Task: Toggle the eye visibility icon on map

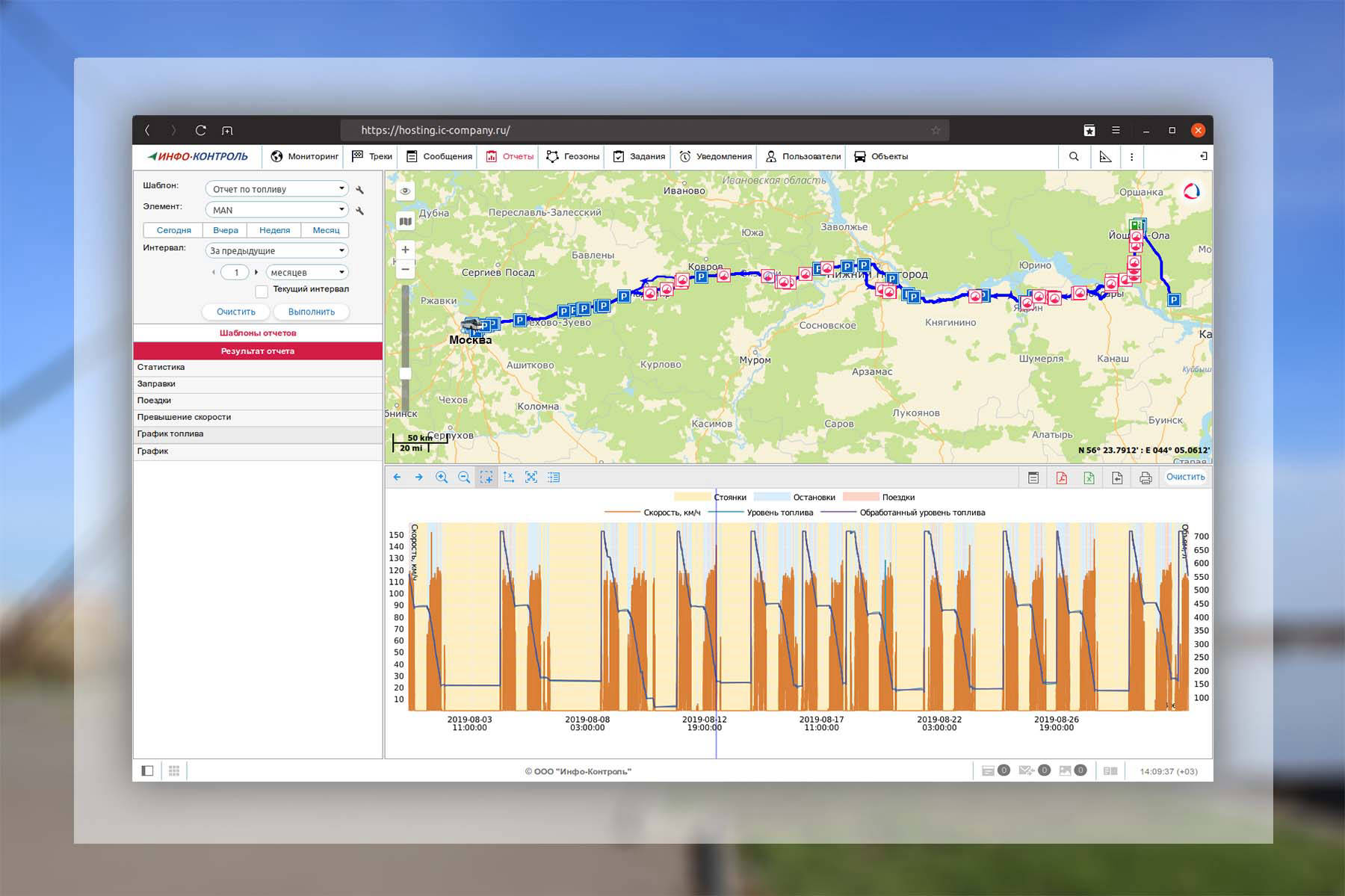Action: [405, 191]
